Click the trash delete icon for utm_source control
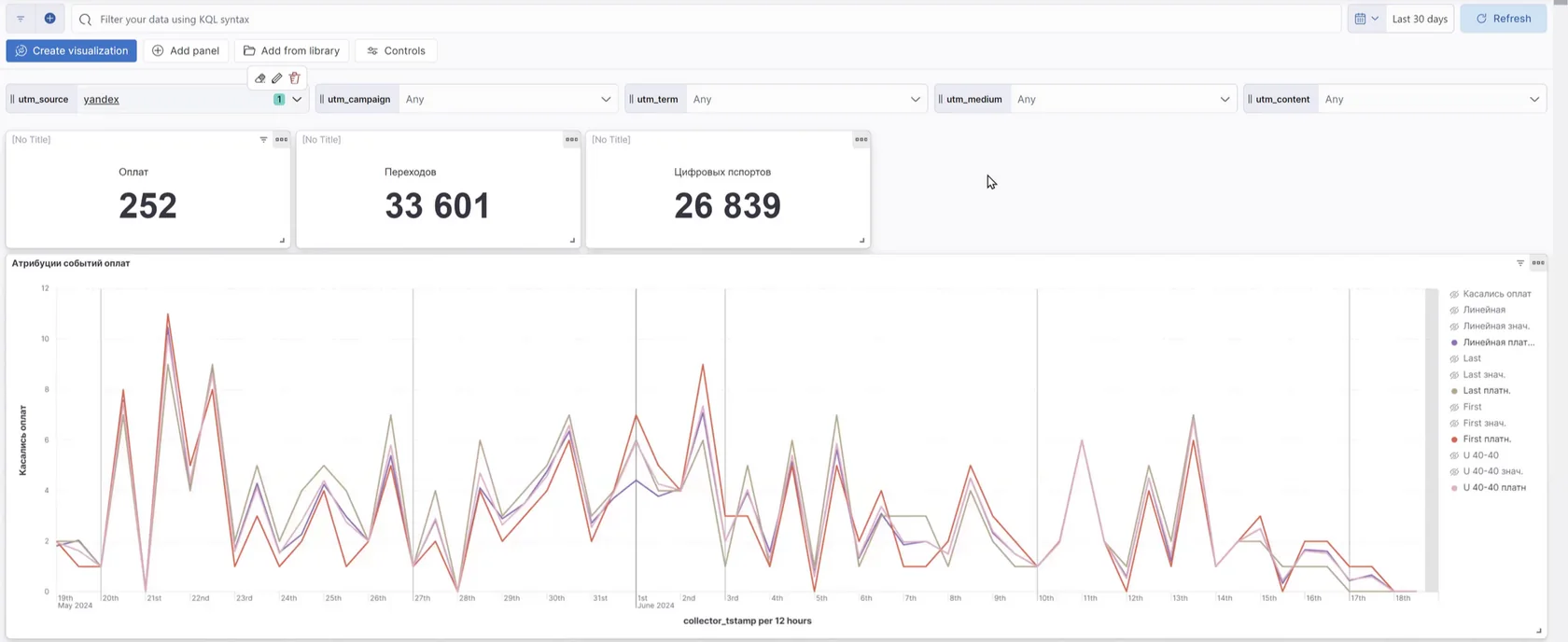1568x642 pixels. point(295,78)
